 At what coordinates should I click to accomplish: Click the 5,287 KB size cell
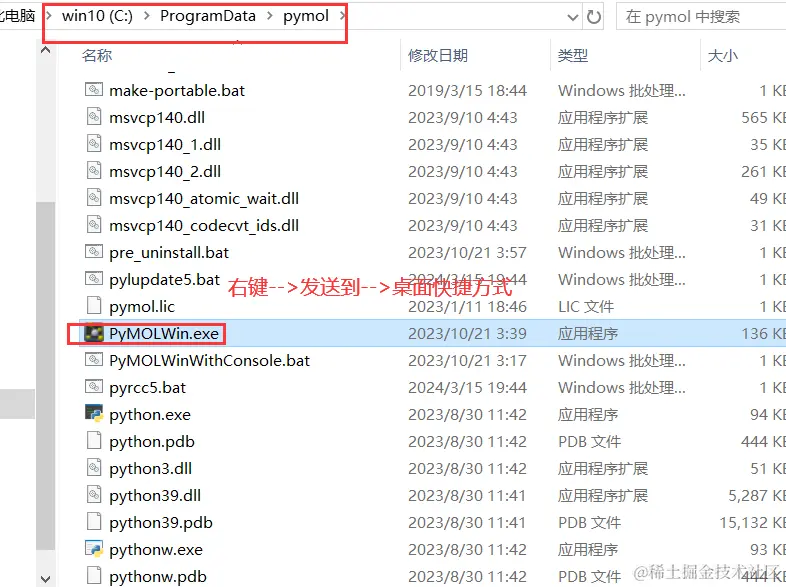coord(757,496)
